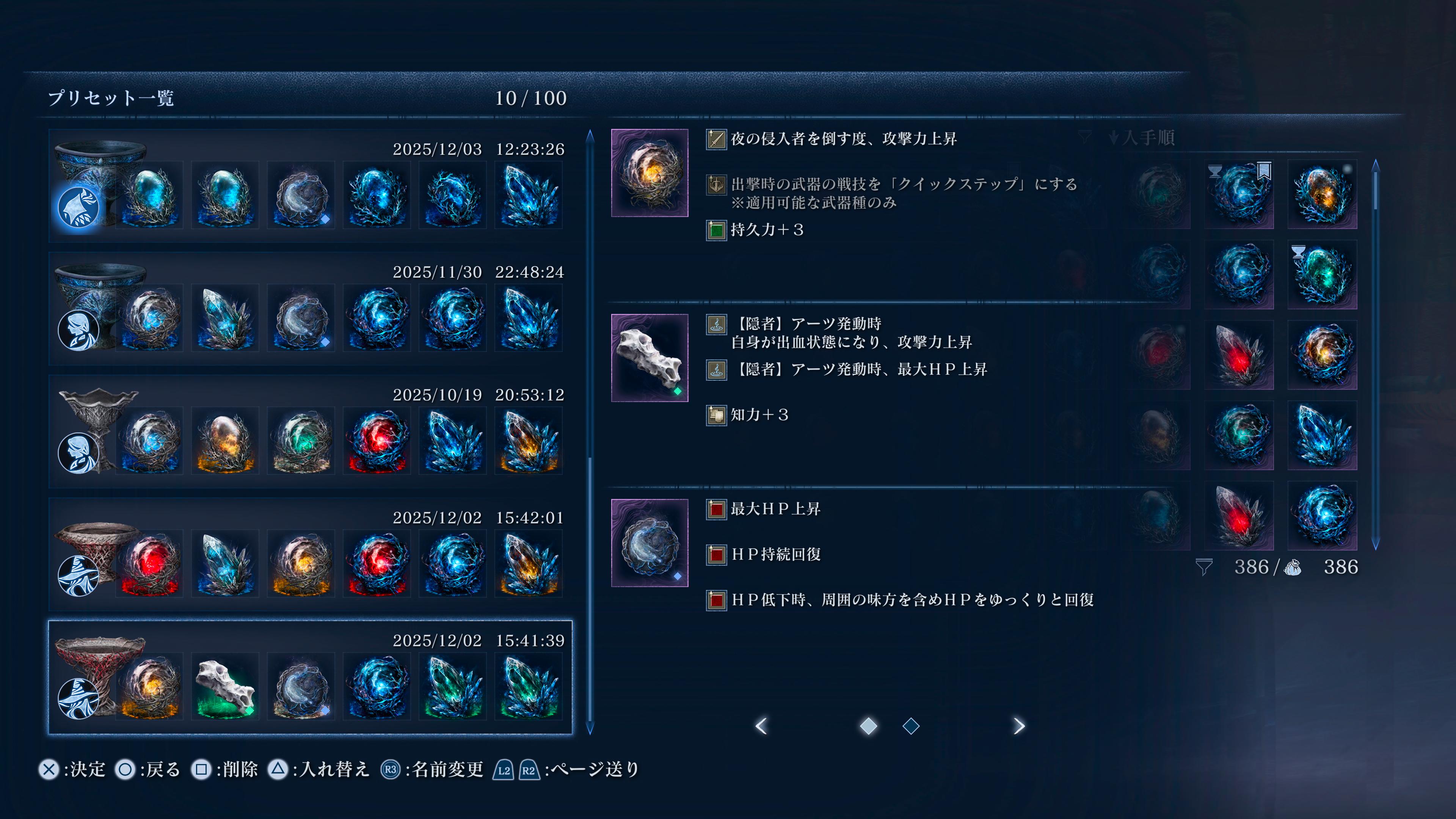Image resolution: width=1456 pixels, height=819 pixels.
Task: Select the bookmarked blue relic in inventory grid
Action: click(x=1239, y=195)
